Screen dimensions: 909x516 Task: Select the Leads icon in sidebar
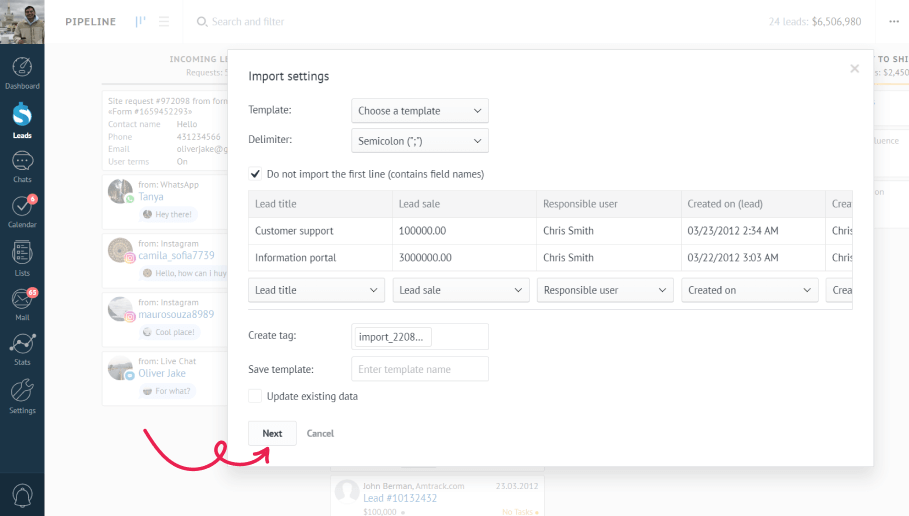click(x=22, y=120)
